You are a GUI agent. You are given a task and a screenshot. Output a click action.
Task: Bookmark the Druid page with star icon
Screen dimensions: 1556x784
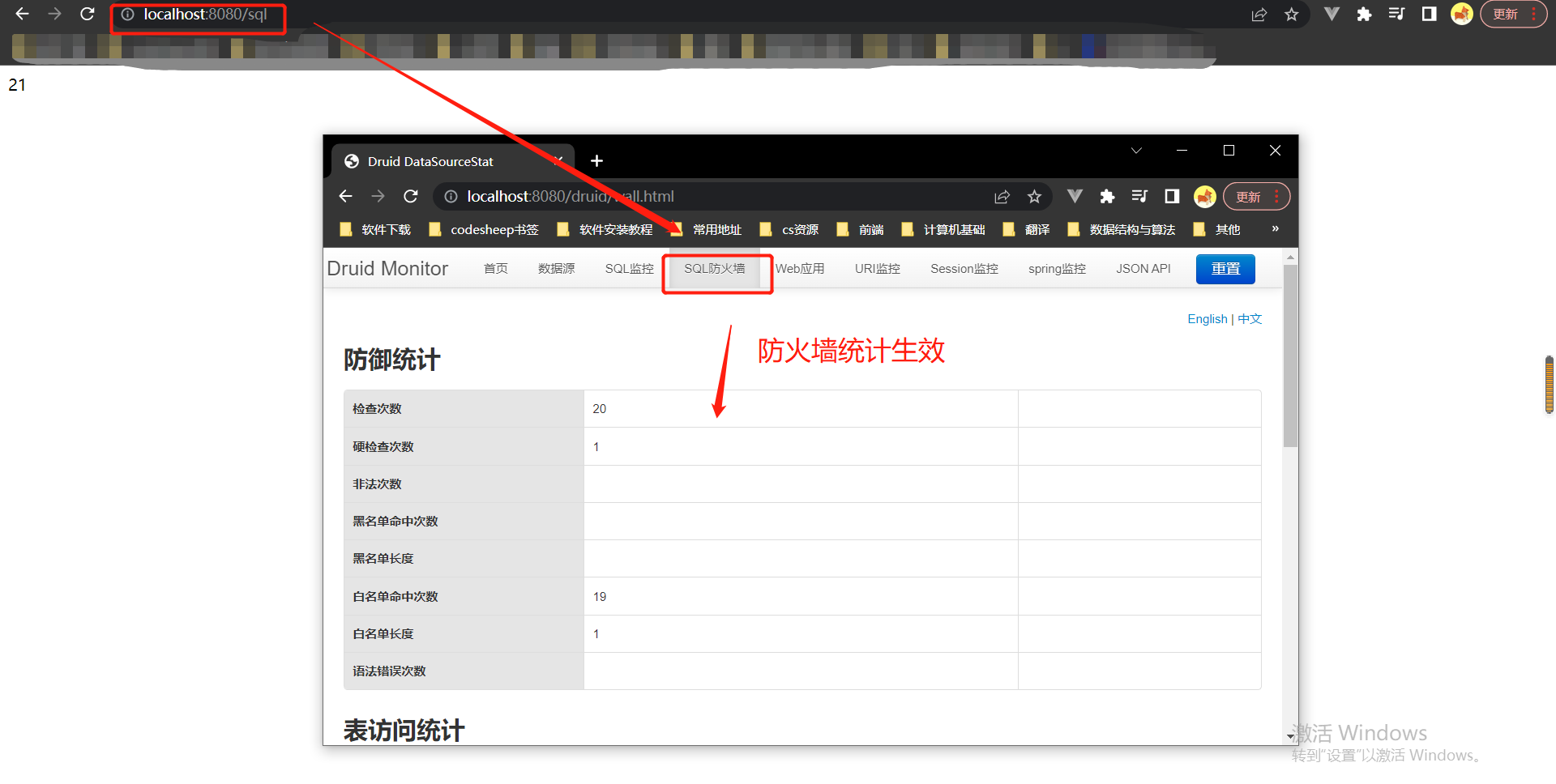tap(1035, 197)
